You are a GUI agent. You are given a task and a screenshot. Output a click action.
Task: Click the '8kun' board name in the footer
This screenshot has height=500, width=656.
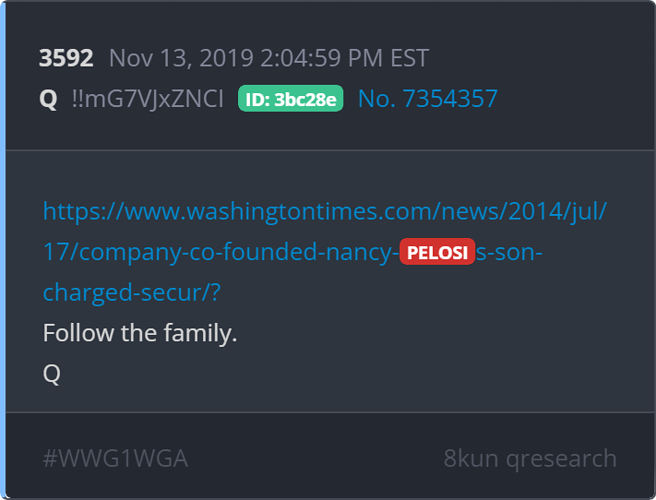coord(471,458)
